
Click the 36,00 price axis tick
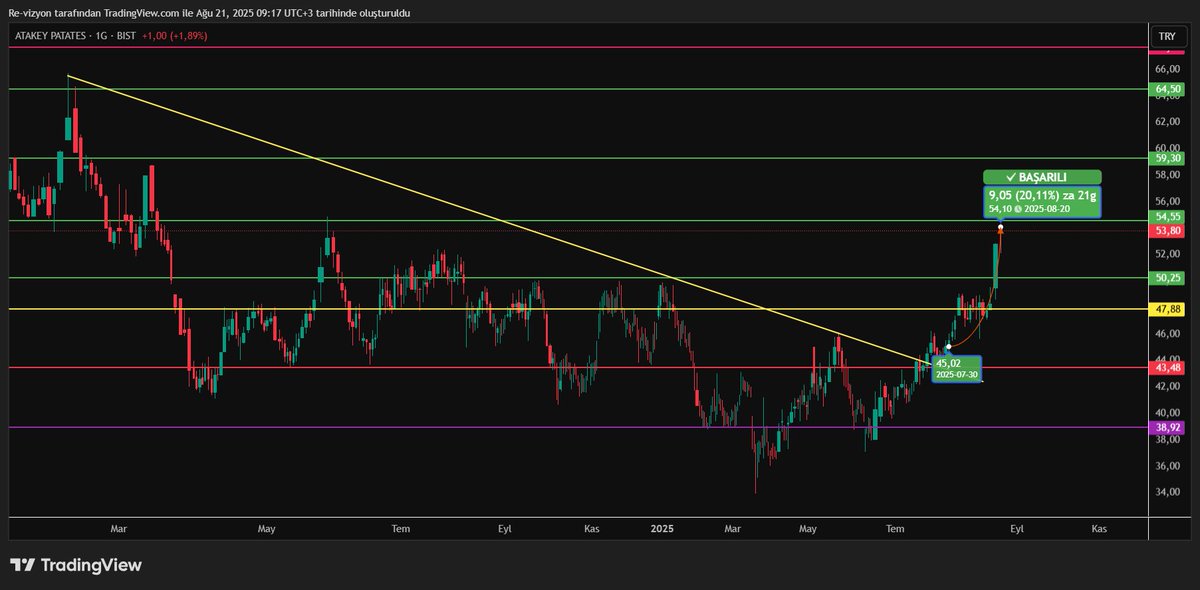coord(1167,466)
